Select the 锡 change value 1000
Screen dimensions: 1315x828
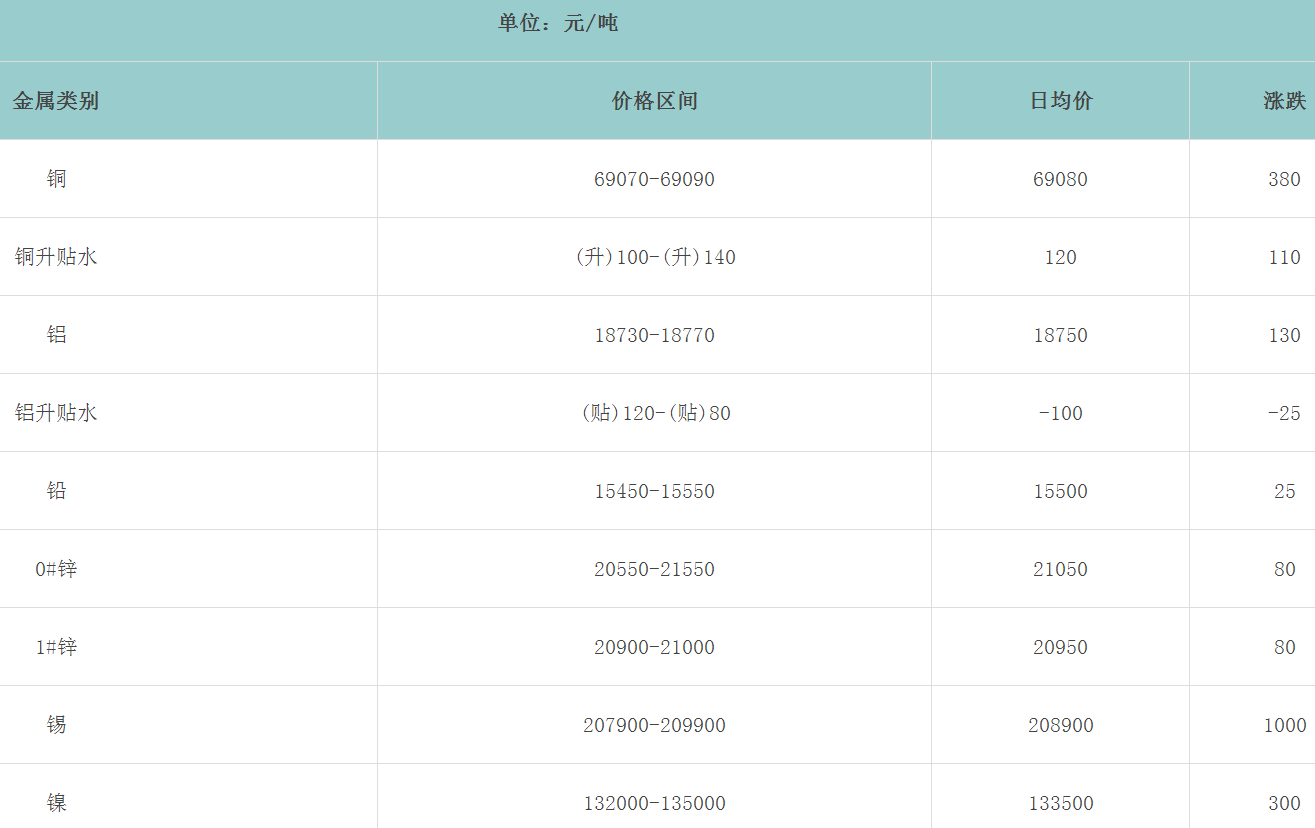pyautogui.click(x=1284, y=726)
